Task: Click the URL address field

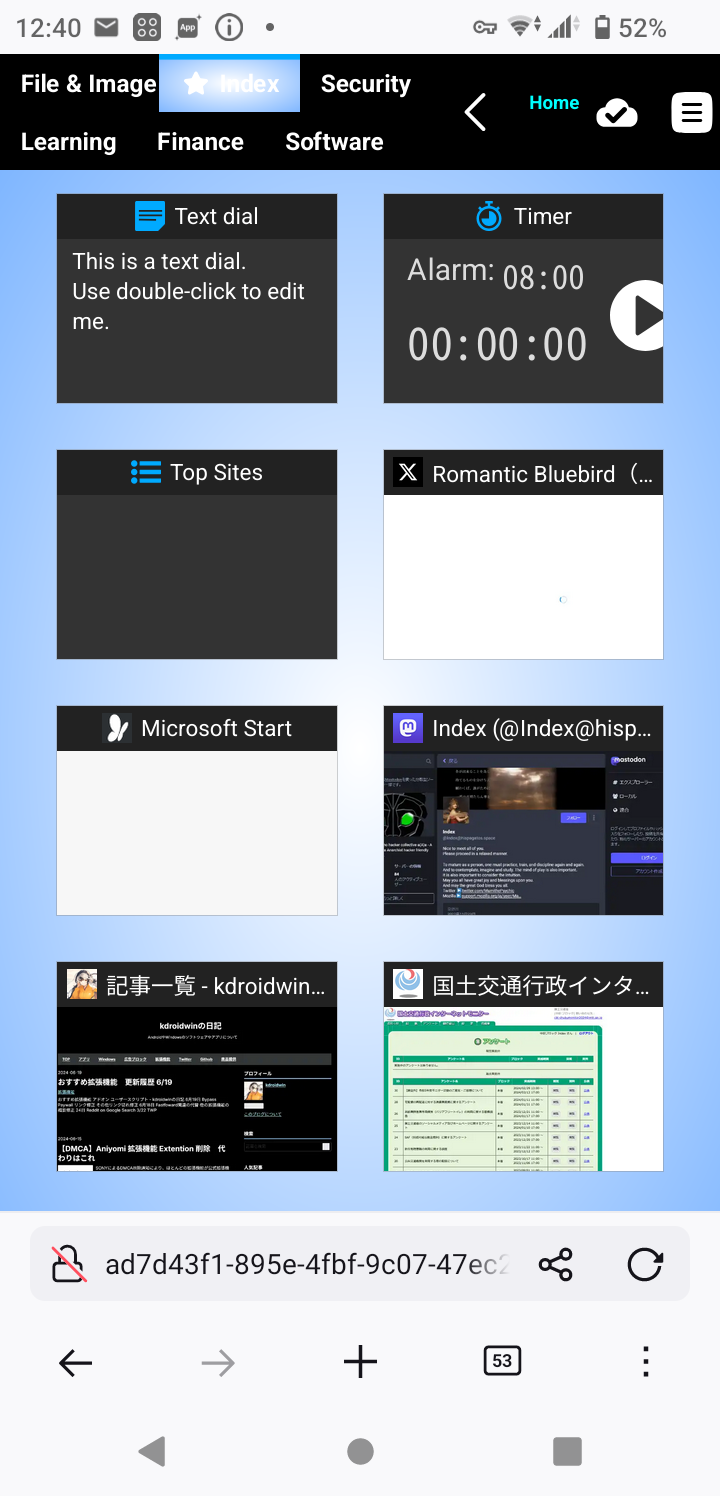Action: 308,1265
